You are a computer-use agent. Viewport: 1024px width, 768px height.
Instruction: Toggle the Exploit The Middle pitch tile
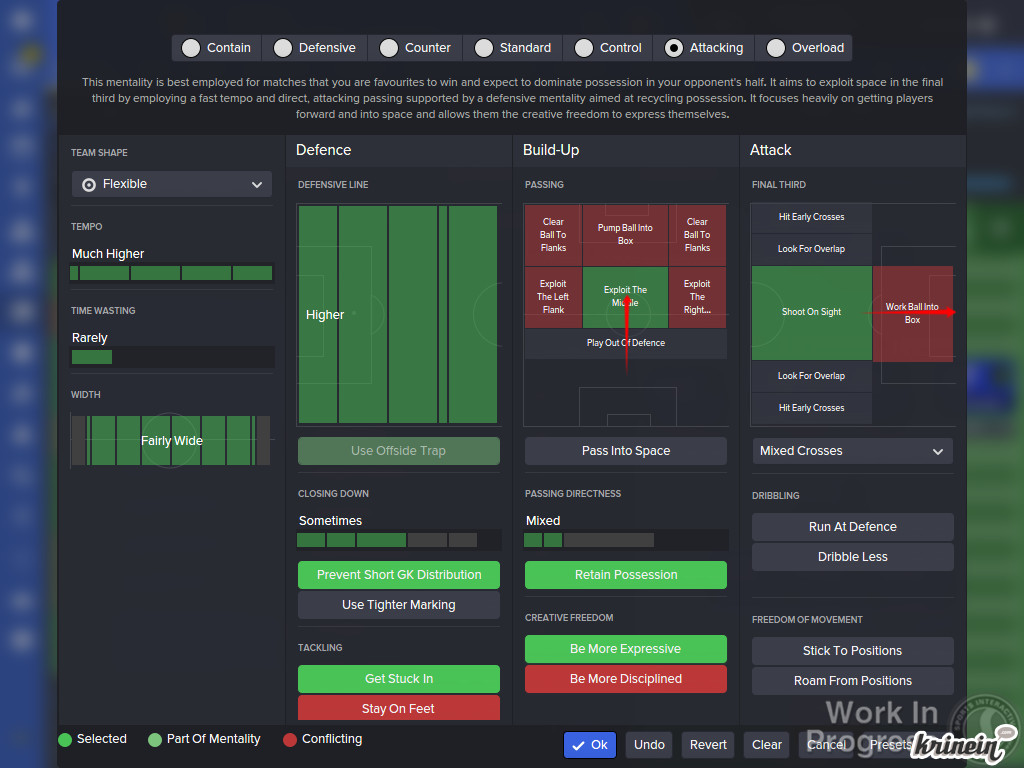[625, 297]
